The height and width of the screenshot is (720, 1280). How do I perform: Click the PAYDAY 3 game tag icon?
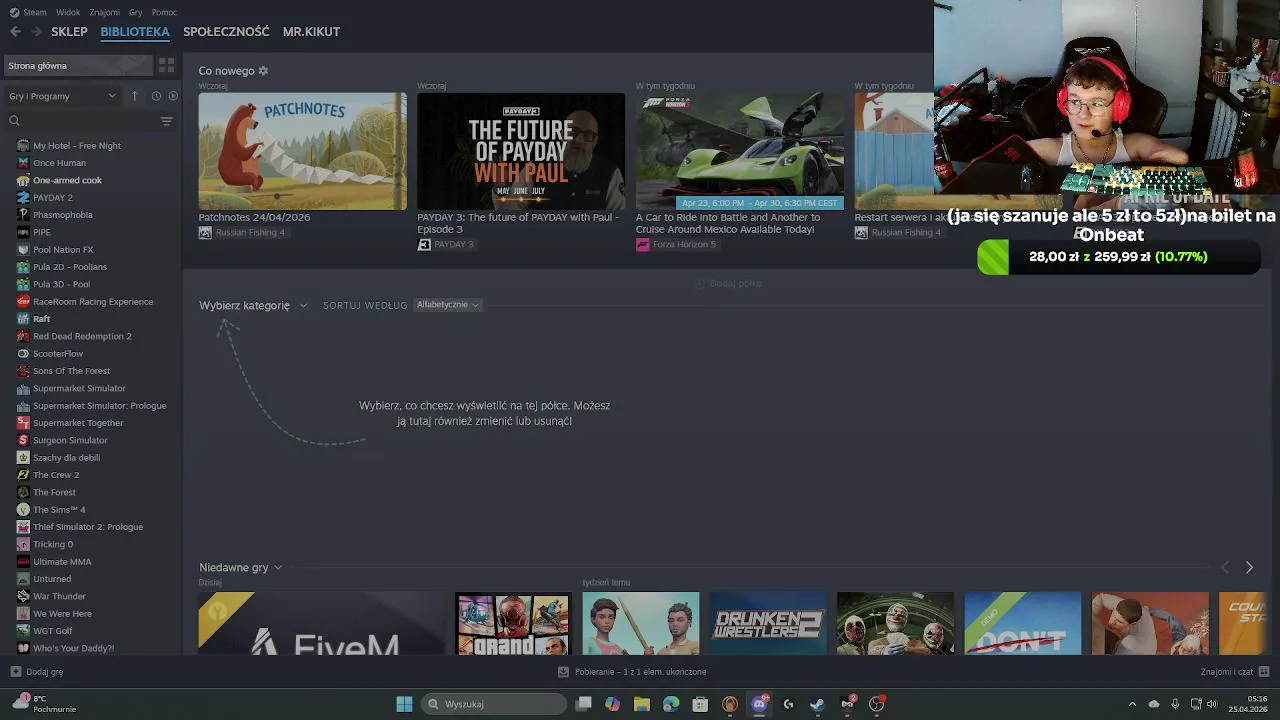click(424, 244)
